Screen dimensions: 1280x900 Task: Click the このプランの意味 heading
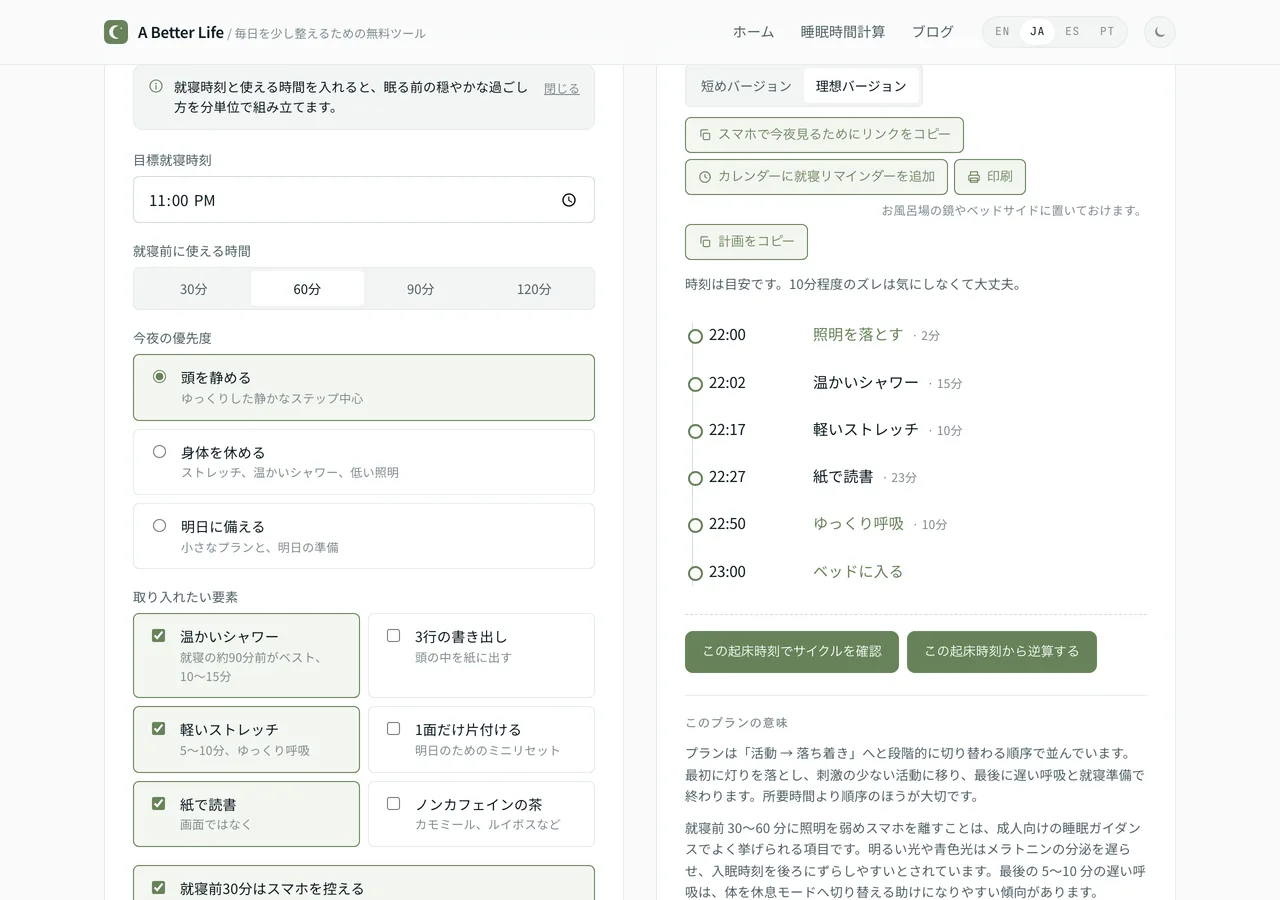(737, 723)
